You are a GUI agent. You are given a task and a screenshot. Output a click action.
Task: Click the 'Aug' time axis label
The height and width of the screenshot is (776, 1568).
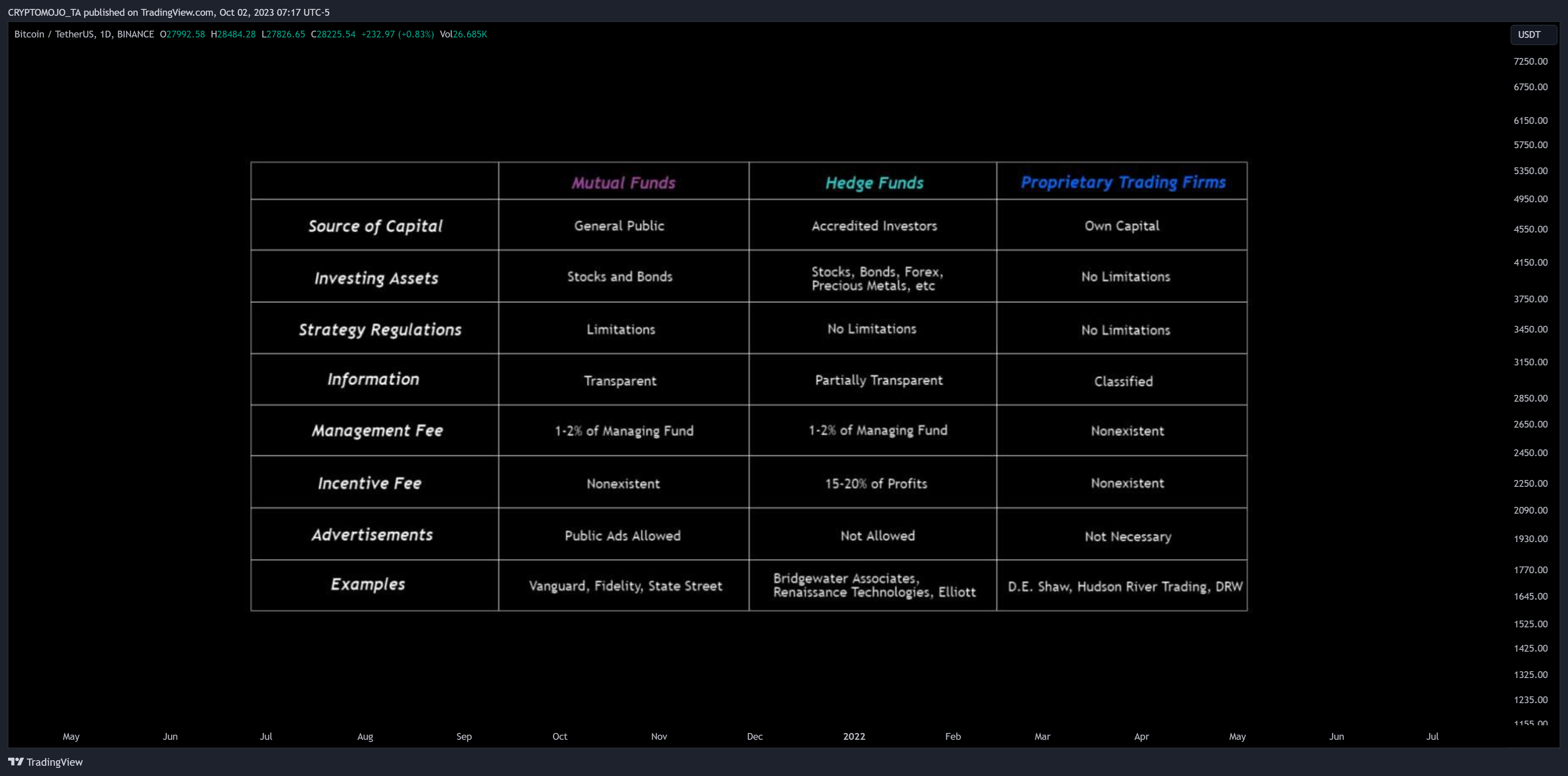[365, 736]
